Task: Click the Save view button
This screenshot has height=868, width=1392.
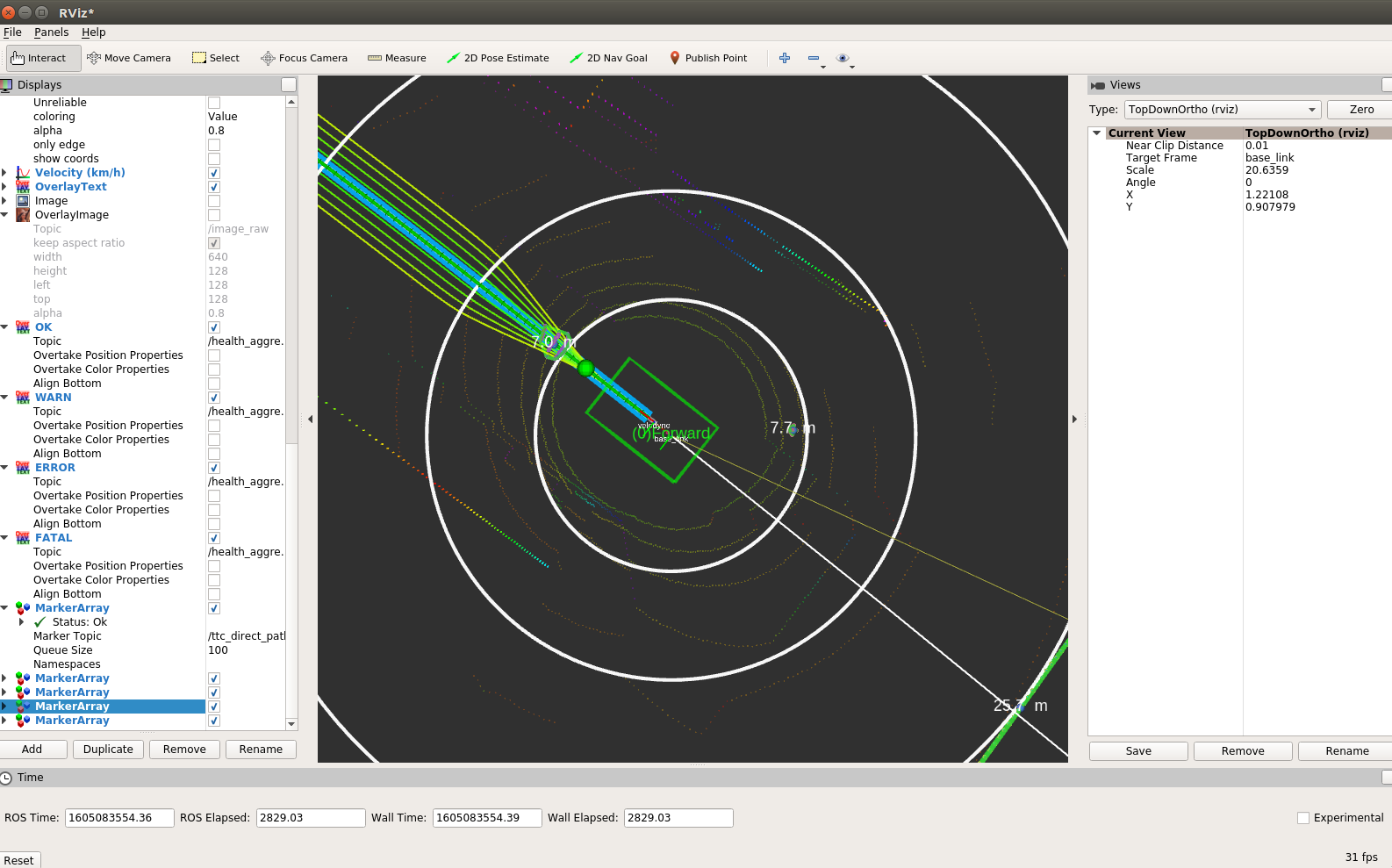Action: click(x=1138, y=751)
